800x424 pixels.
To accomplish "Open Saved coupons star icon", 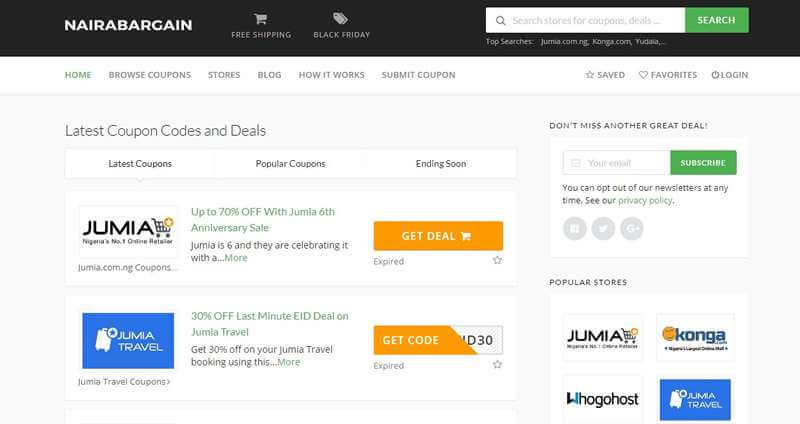I will coord(590,75).
